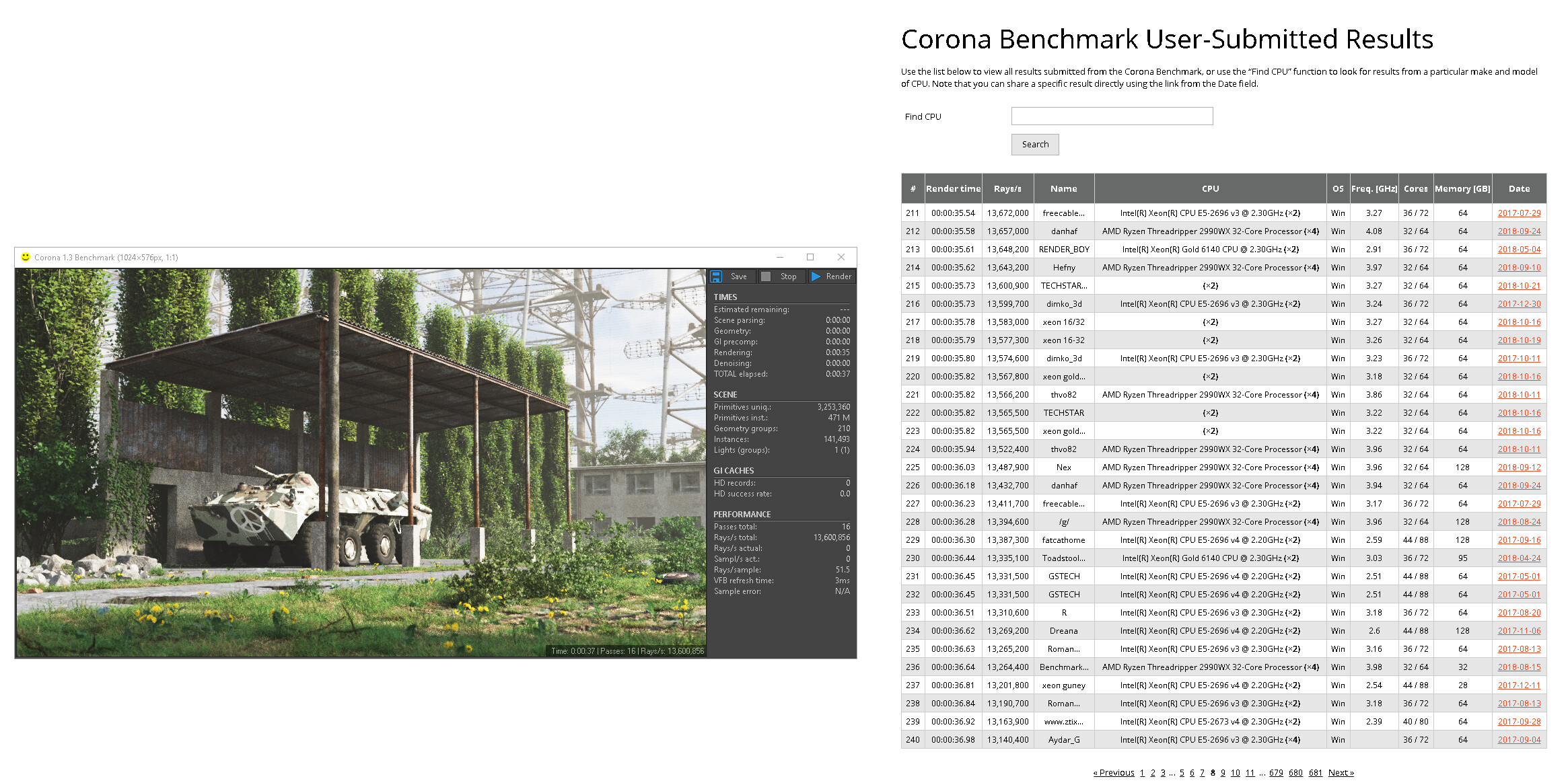The width and height of the screenshot is (1568, 783).
Task: Open the Next » page link
Action: pos(1341,772)
